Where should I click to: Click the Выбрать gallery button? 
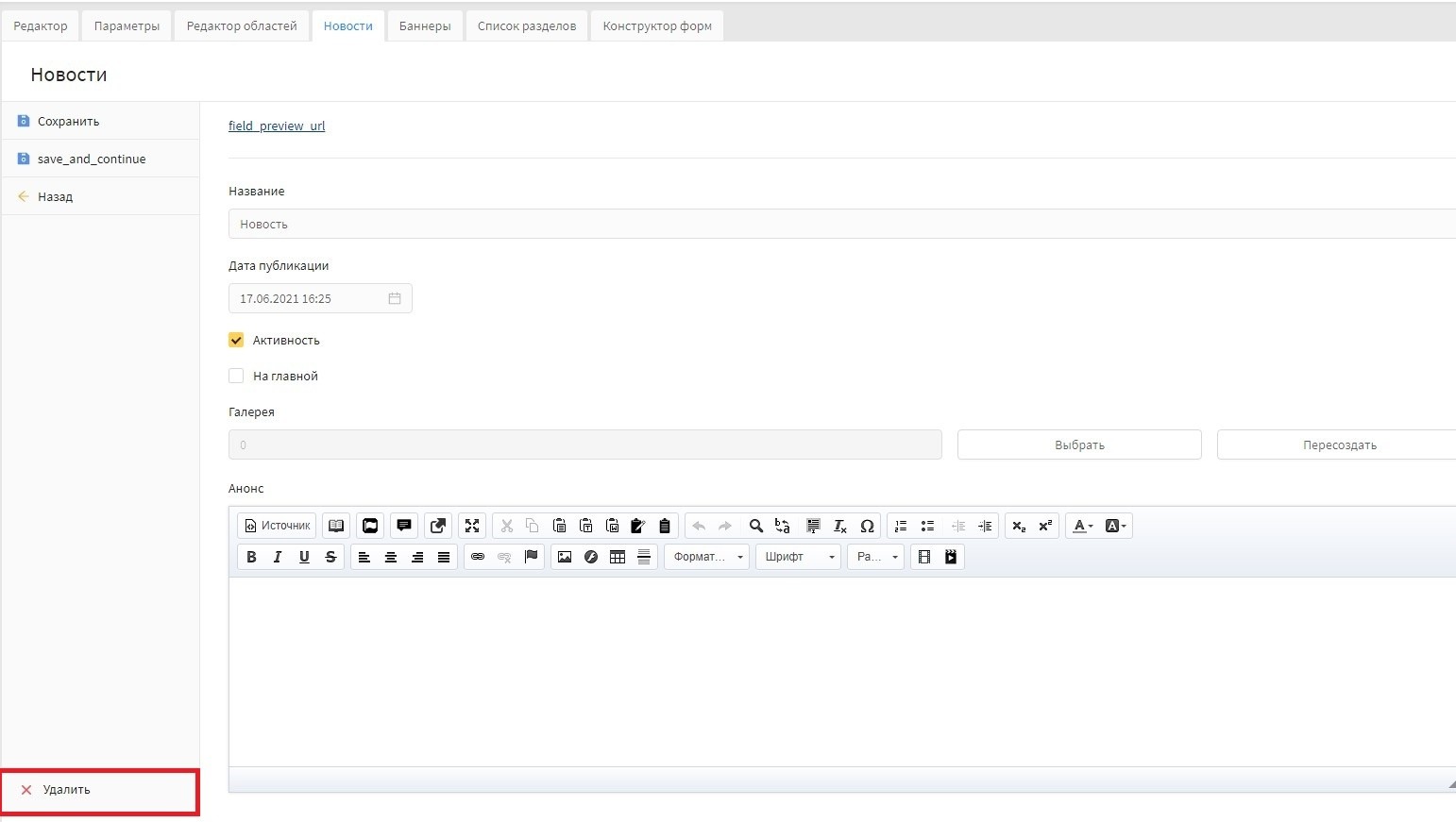[x=1079, y=445]
